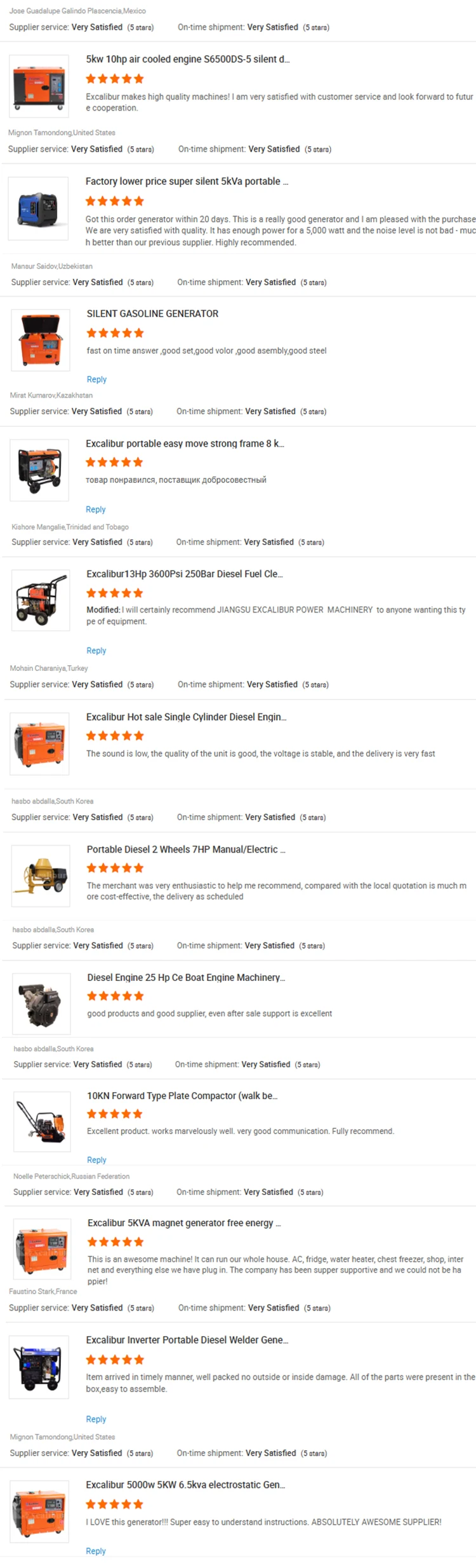Image resolution: width=476 pixels, height=1568 pixels.
Task: Open the 5kw 10hp air cooled engine thumbnail
Action: click(39, 86)
